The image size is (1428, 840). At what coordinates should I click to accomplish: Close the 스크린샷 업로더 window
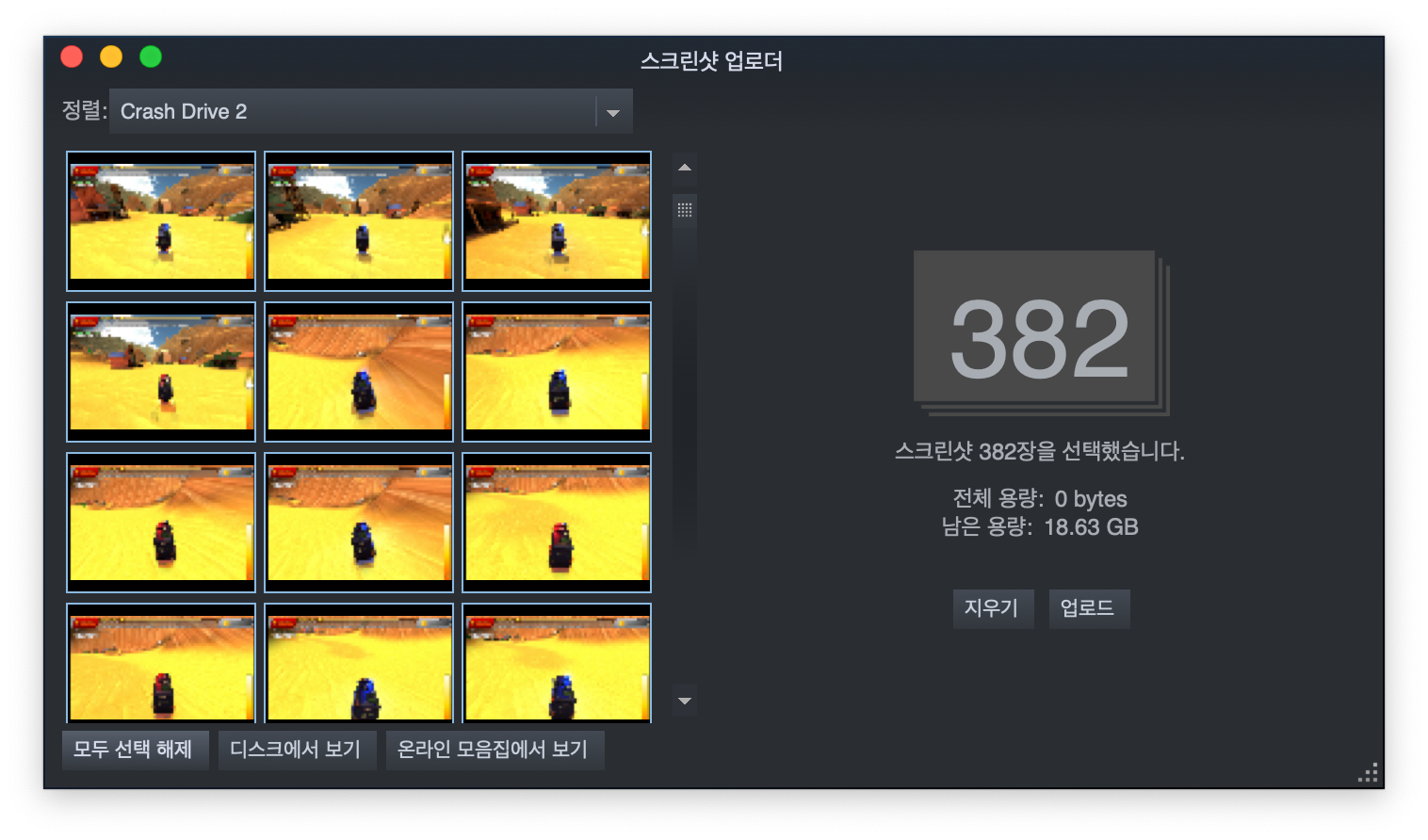tap(72, 57)
